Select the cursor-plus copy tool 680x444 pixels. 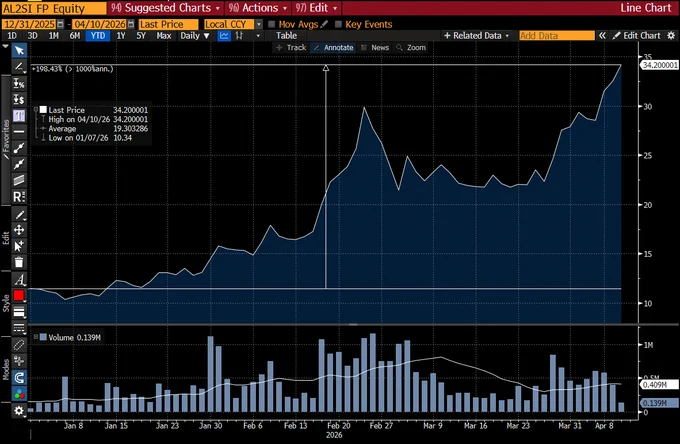point(19,246)
